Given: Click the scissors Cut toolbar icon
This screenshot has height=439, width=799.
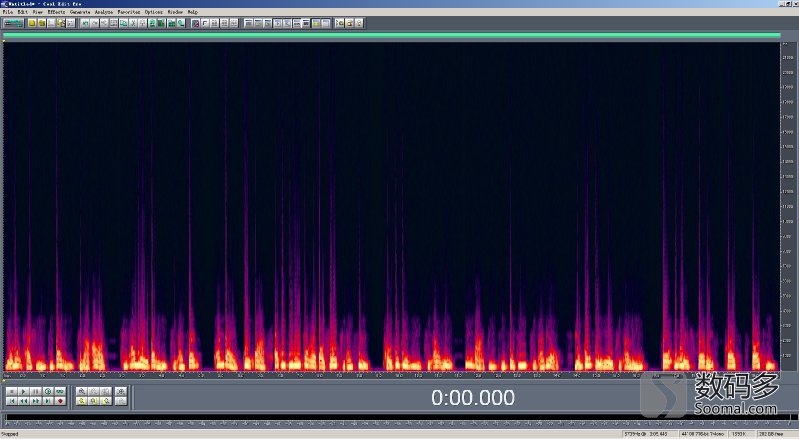Looking at the screenshot, I should [x=133, y=23].
